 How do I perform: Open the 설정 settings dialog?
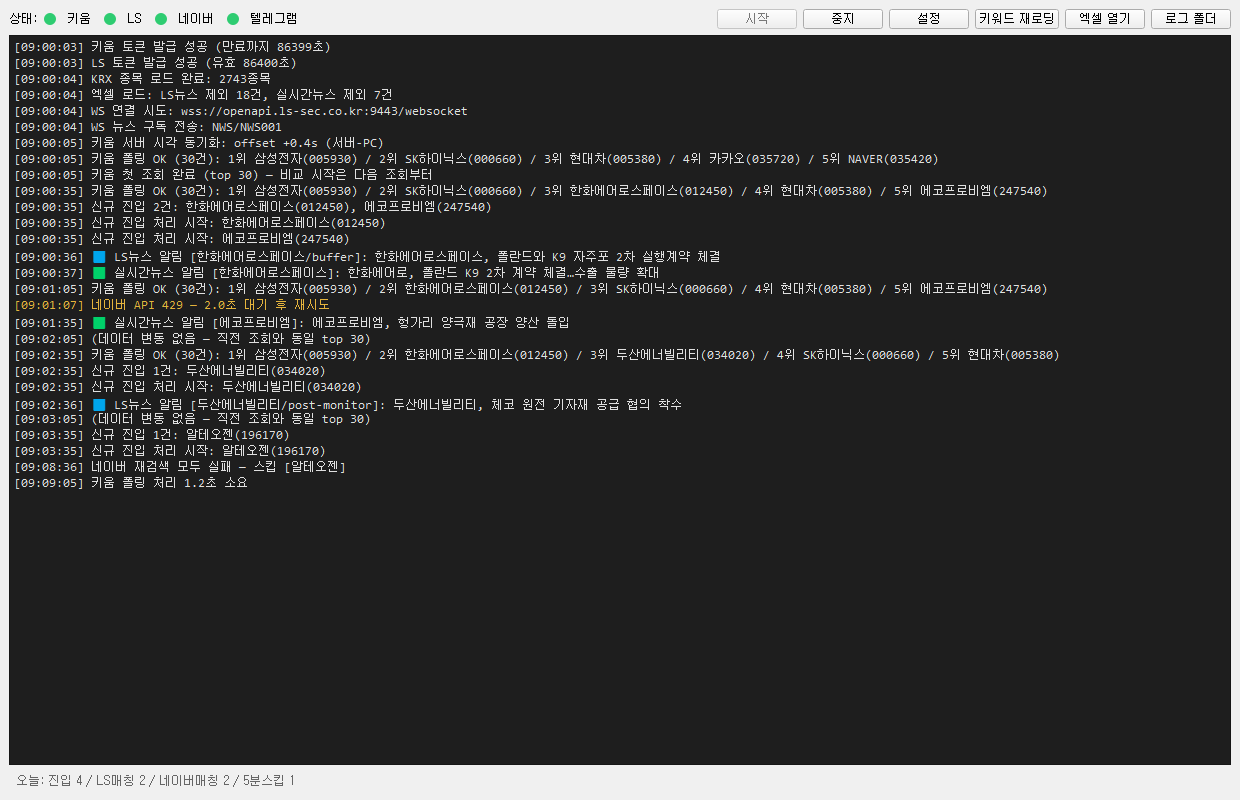tap(929, 19)
